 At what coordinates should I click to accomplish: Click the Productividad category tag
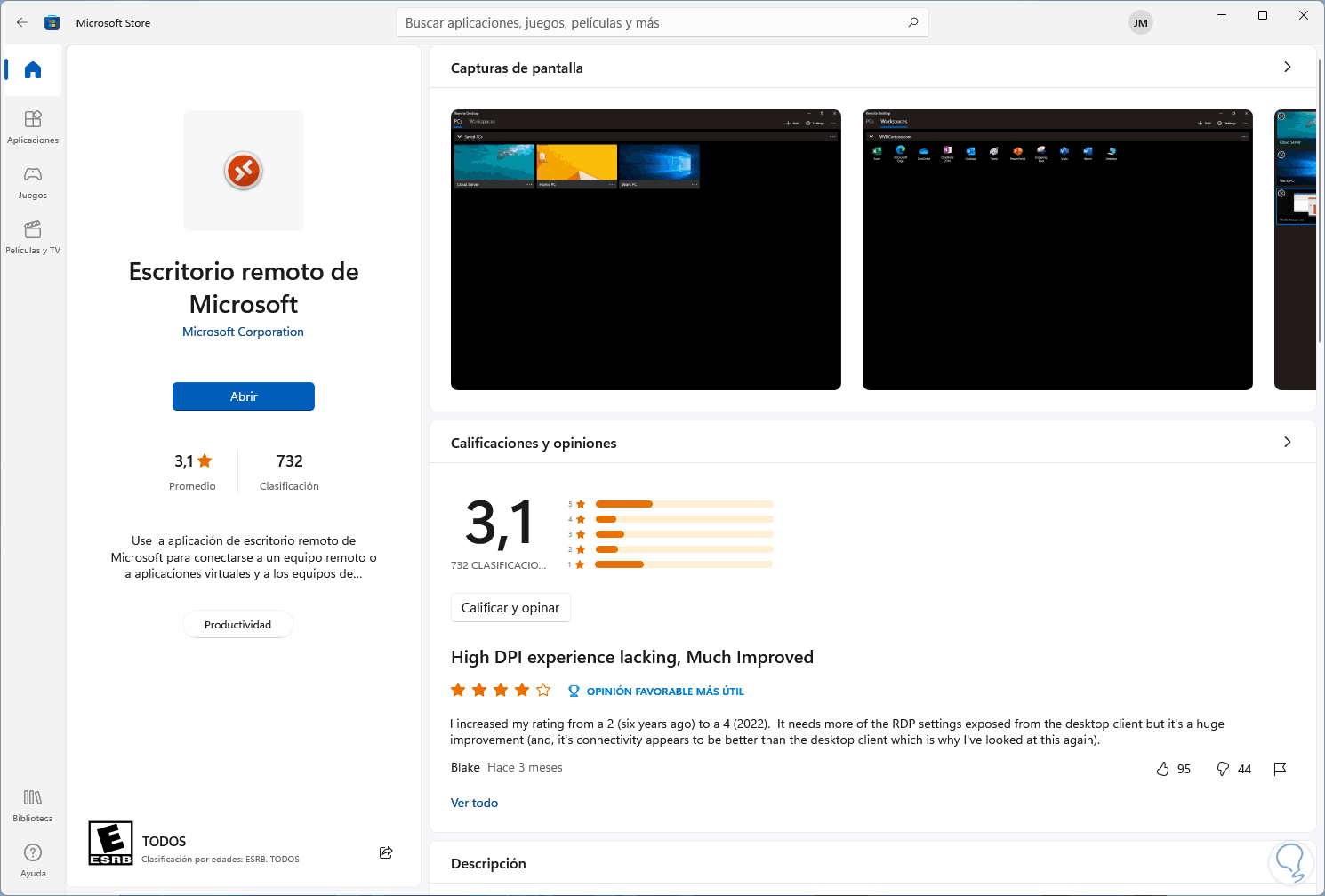coord(238,624)
